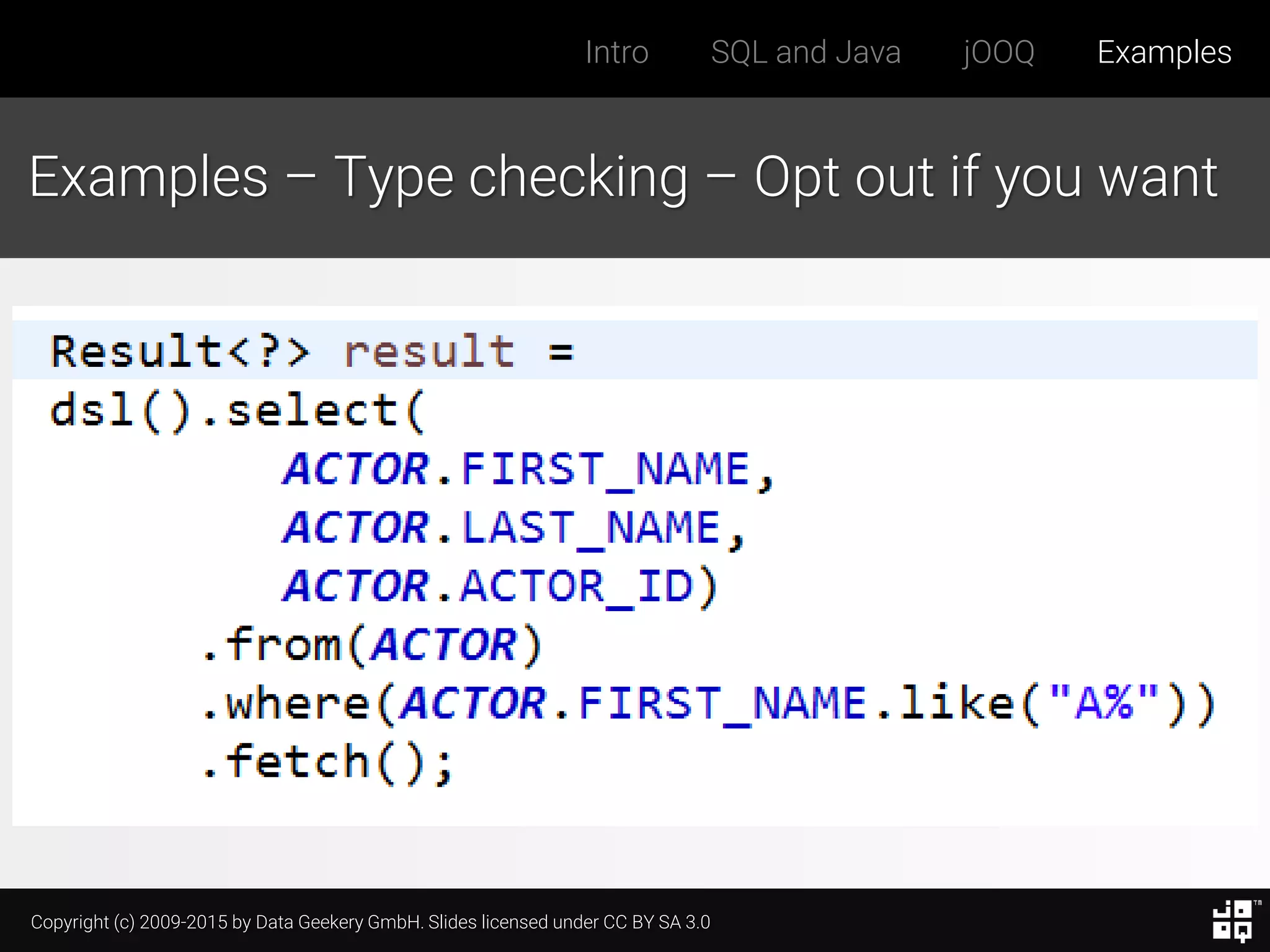Click the jOOQ logo icon
Viewport: 1270px width, 952px height.
point(1232,921)
